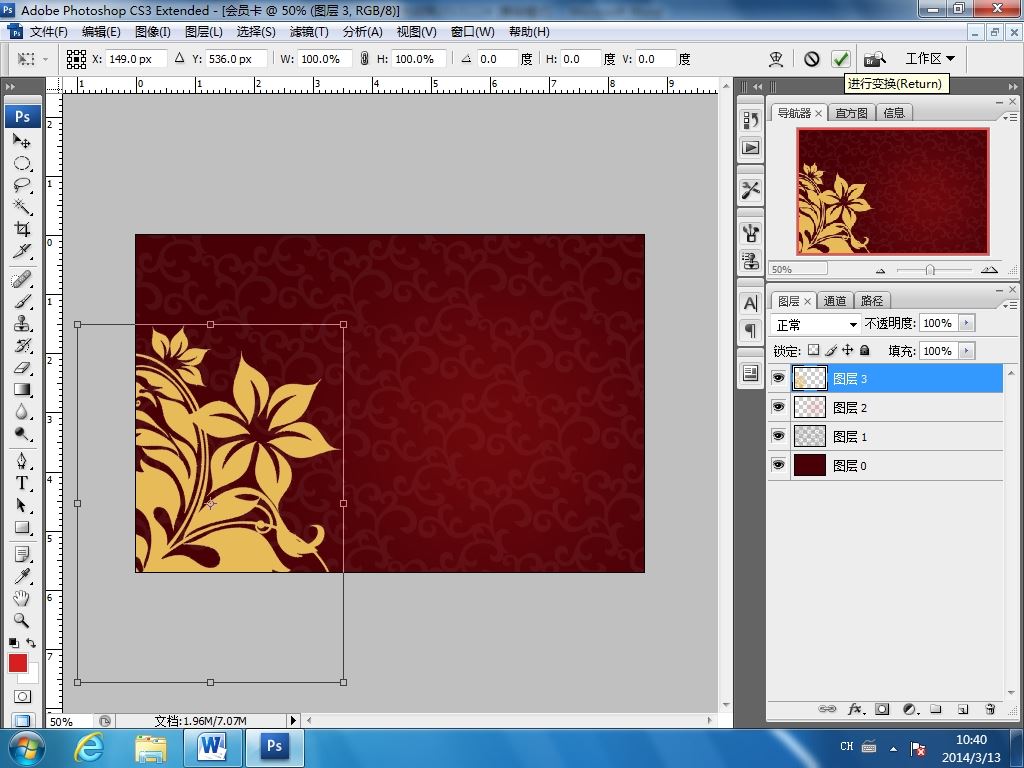The image size is (1024, 768).
Task: Select the Brush tool
Action: point(22,302)
